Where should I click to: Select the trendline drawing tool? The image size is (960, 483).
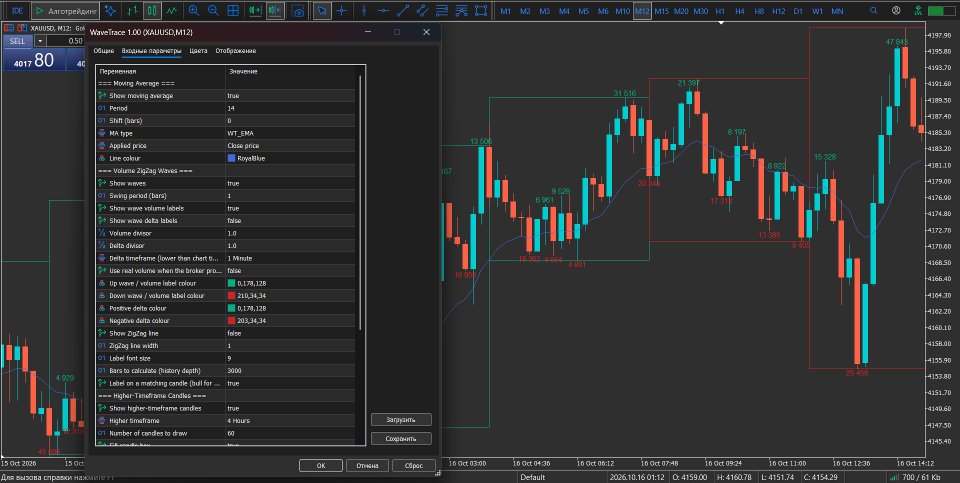[403, 10]
